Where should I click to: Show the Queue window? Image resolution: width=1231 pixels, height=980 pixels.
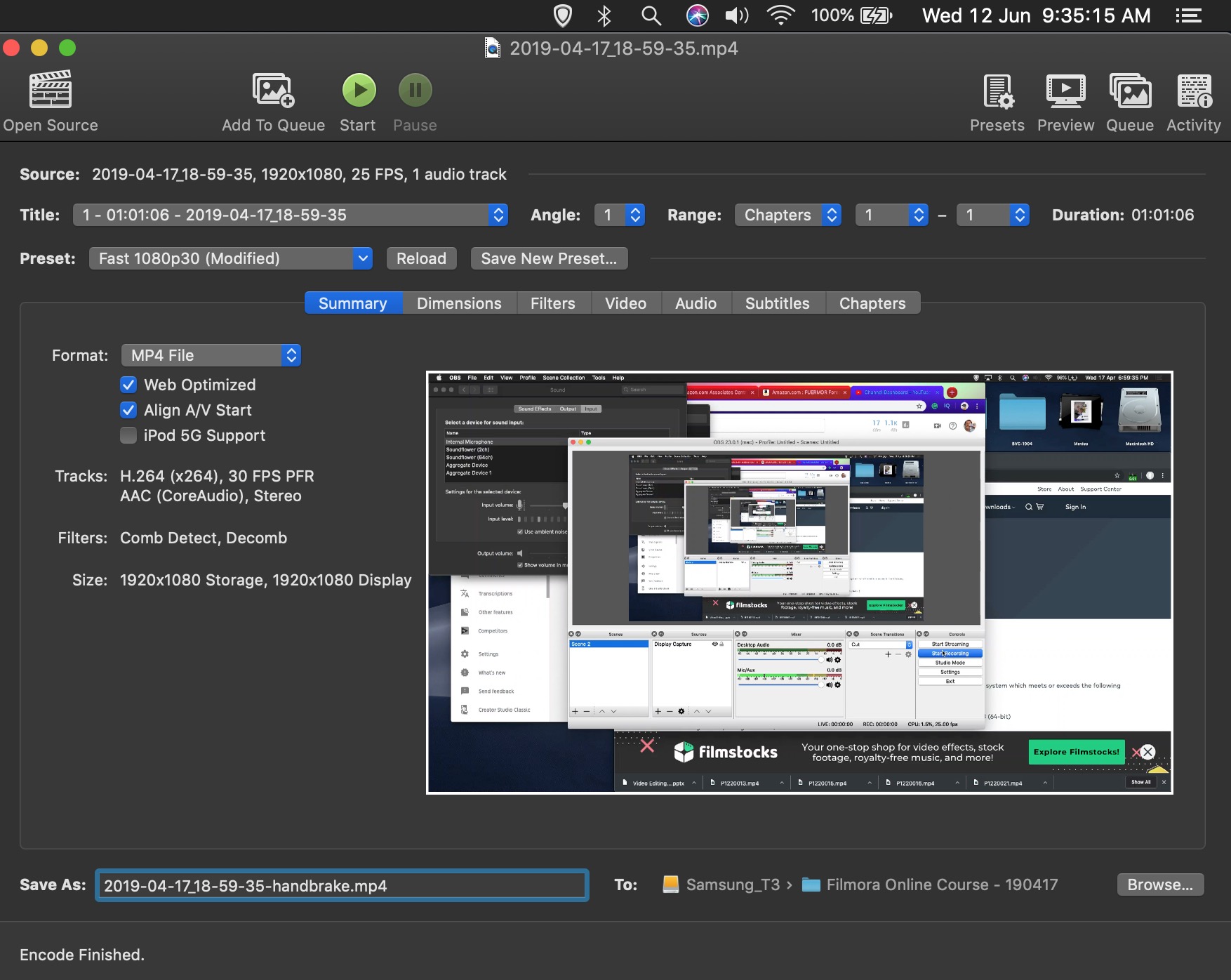1130,91
